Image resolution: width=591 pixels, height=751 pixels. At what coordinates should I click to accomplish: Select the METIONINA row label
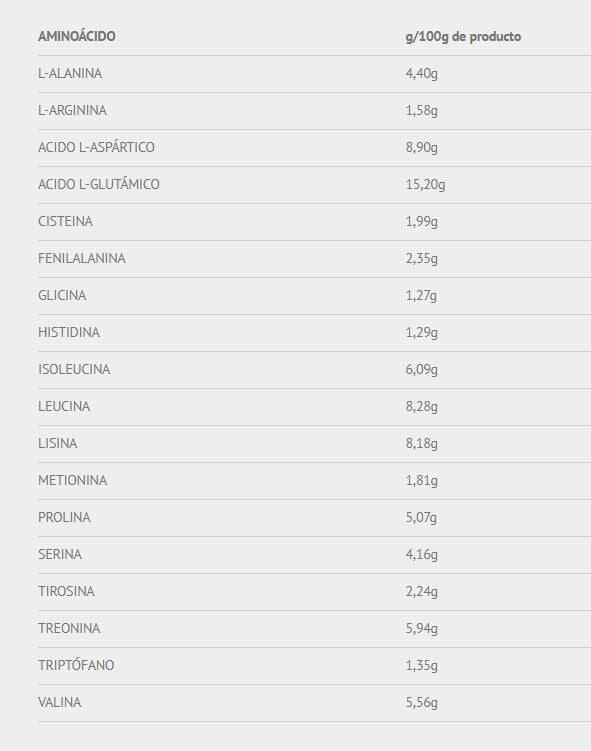pyautogui.click(x=72, y=480)
